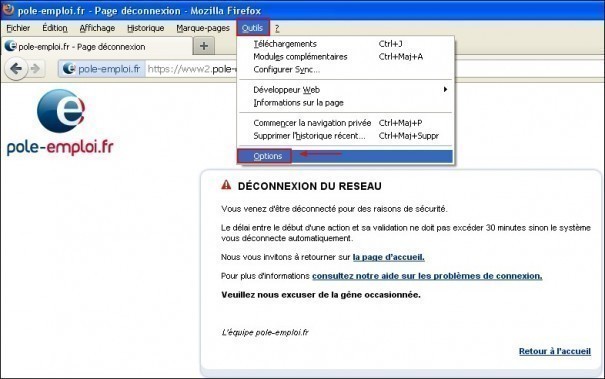
Task: Choose Options in the Outils menu
Action: (346, 156)
